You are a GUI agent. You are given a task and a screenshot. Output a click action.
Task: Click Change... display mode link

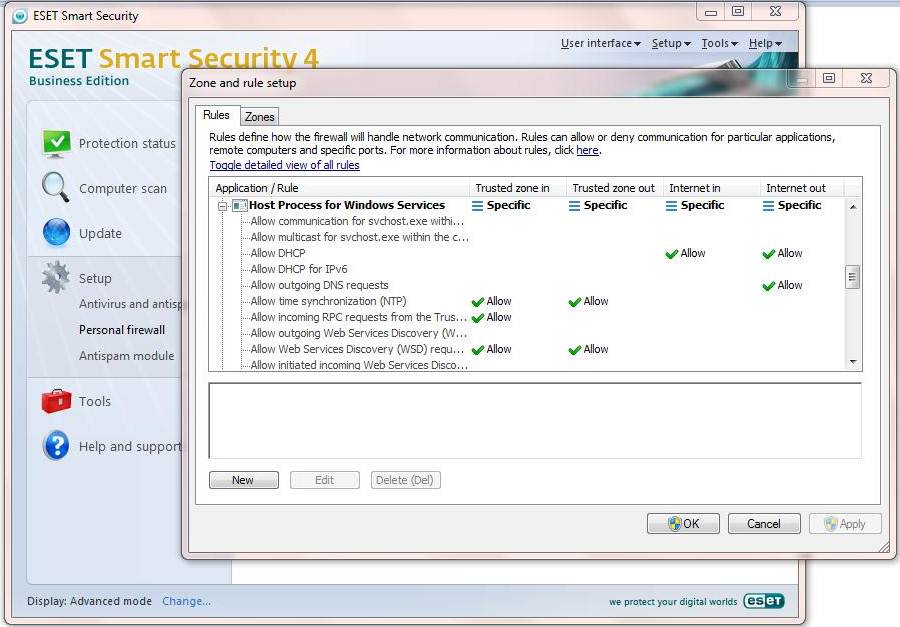(187, 601)
